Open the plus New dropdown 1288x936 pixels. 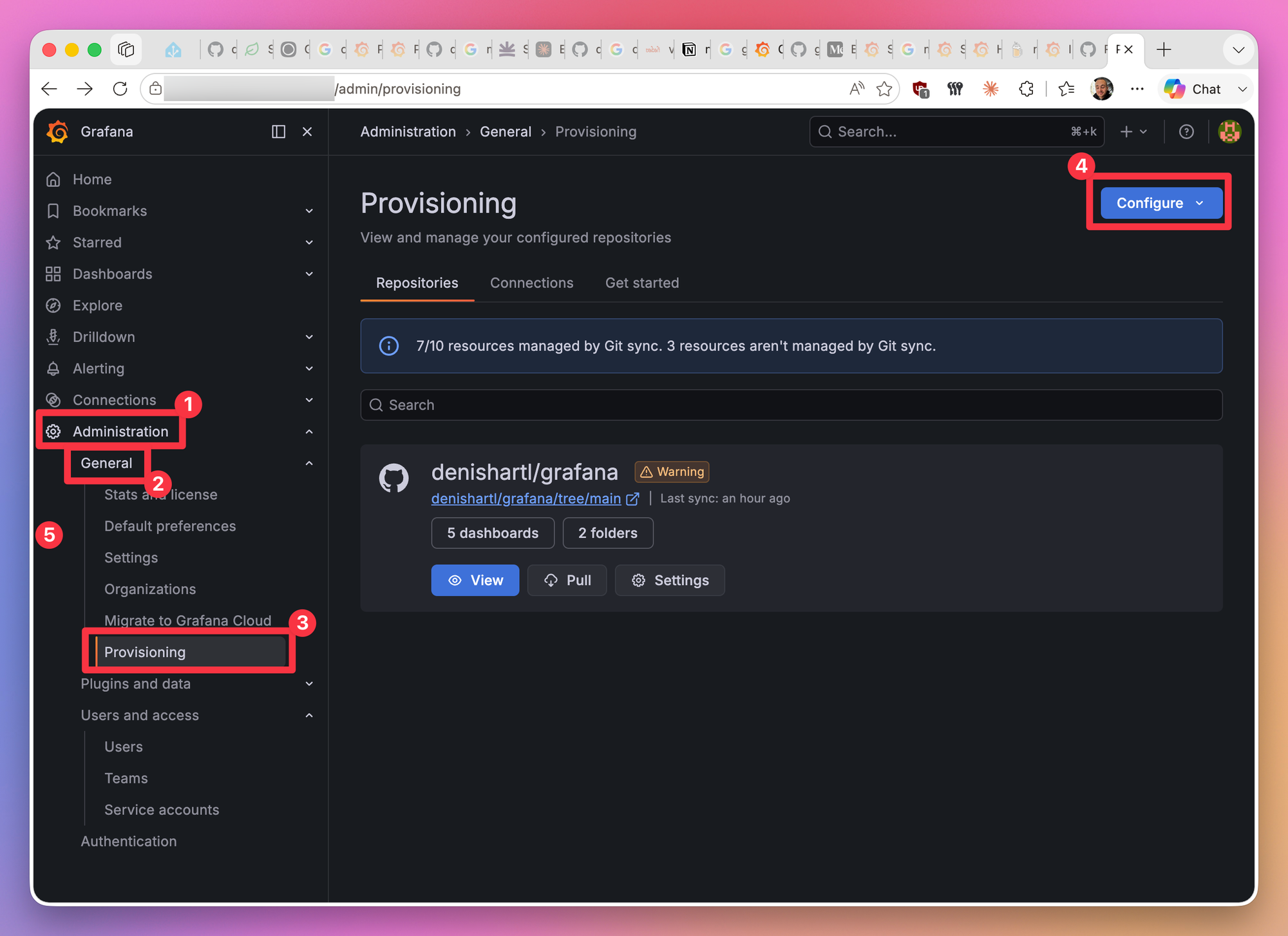click(1133, 131)
